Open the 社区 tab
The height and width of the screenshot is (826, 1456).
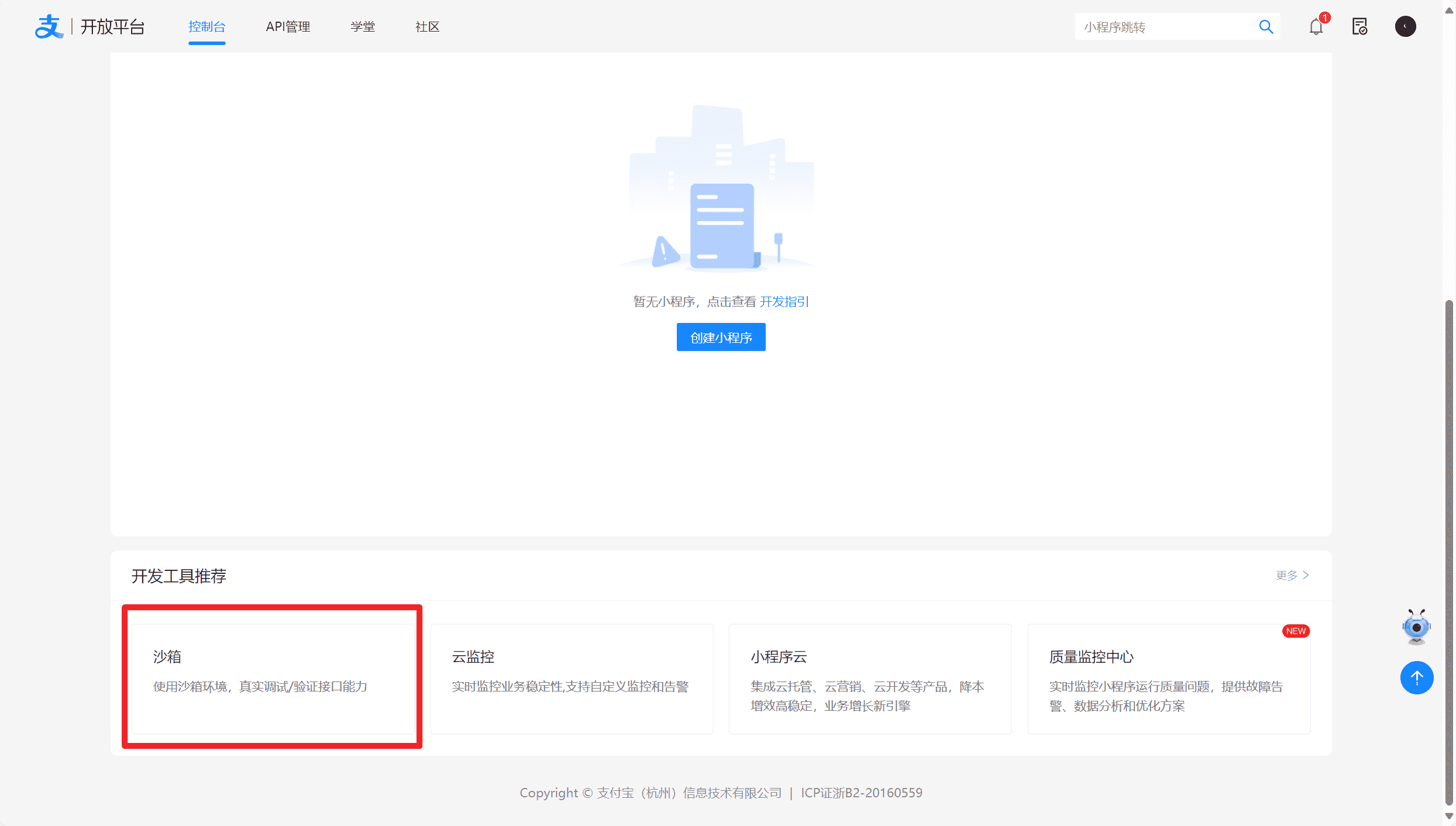427,27
